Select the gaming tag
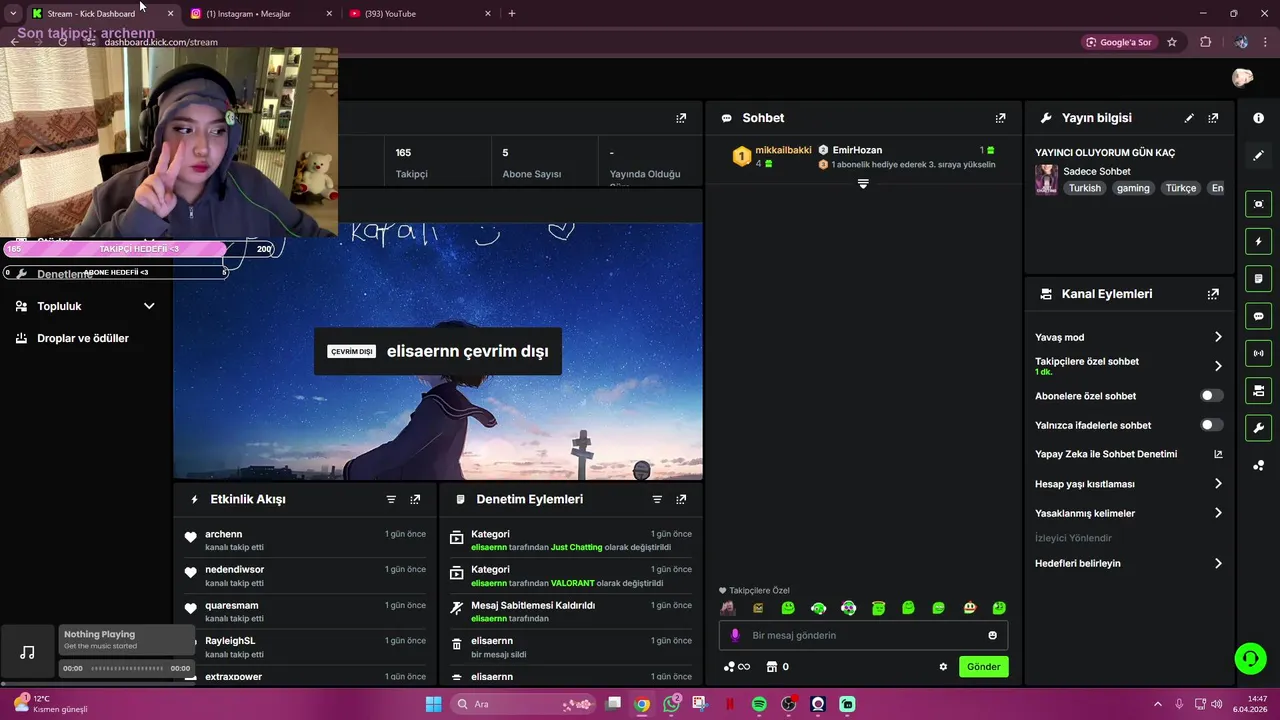Screen dimensions: 1280x720 point(1133,188)
